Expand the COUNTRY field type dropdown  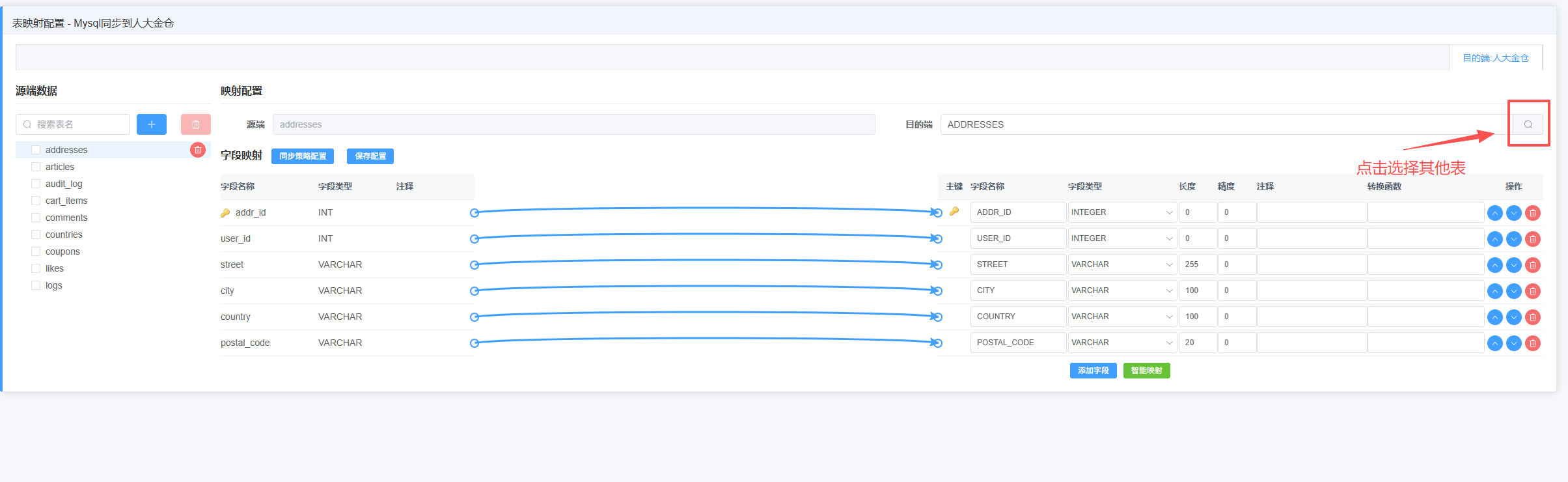[1123, 317]
